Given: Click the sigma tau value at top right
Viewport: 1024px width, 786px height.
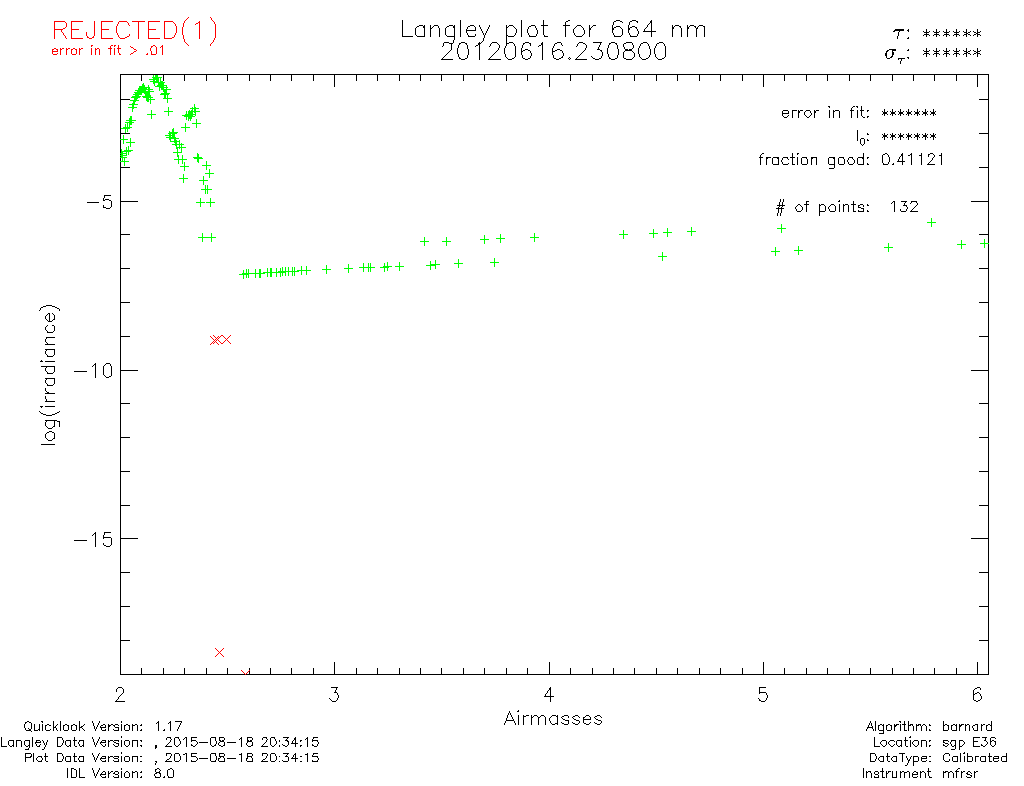Looking at the screenshot, I should click(x=951, y=54).
